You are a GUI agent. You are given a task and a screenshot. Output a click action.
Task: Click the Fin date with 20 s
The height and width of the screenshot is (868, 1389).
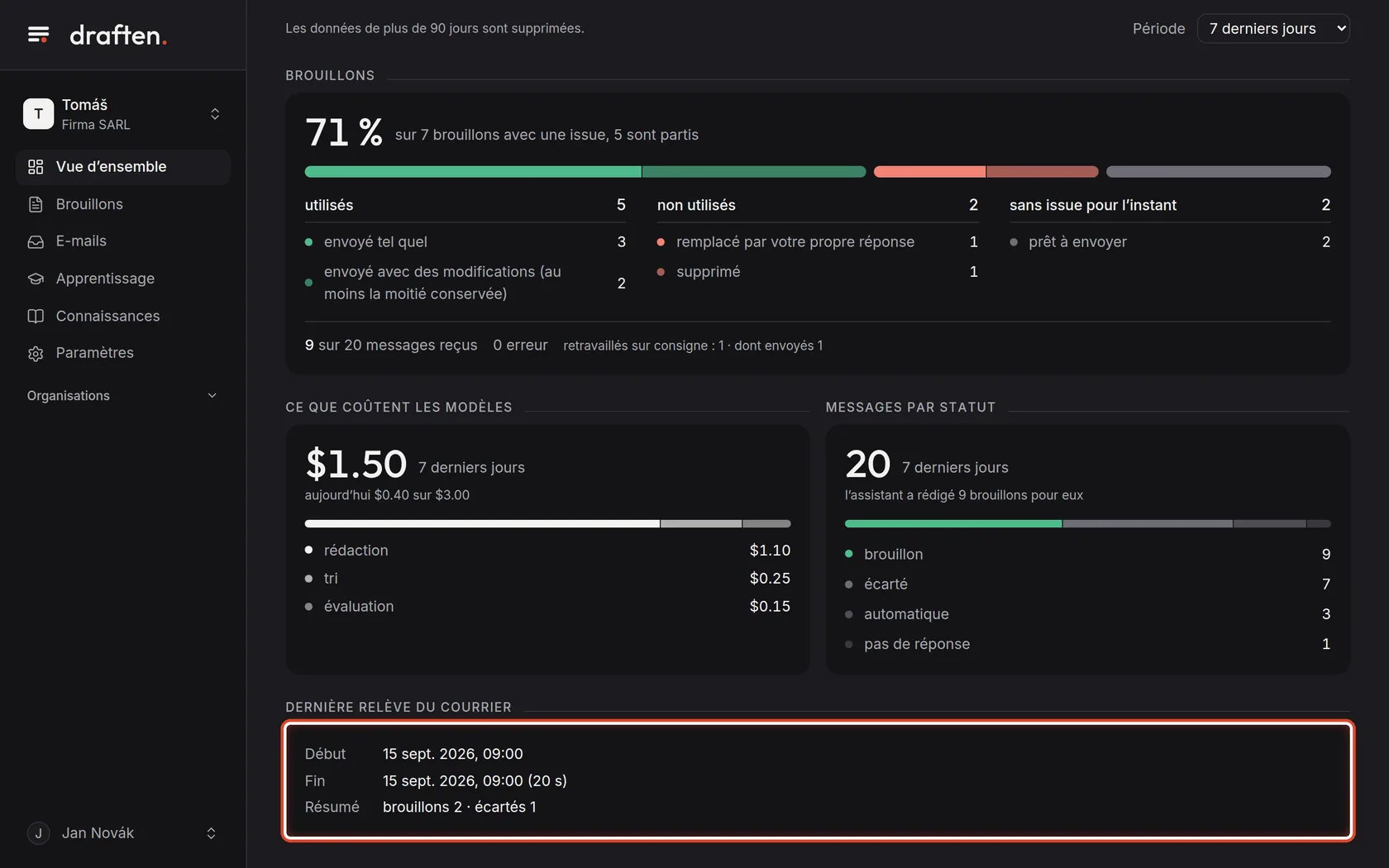475,780
